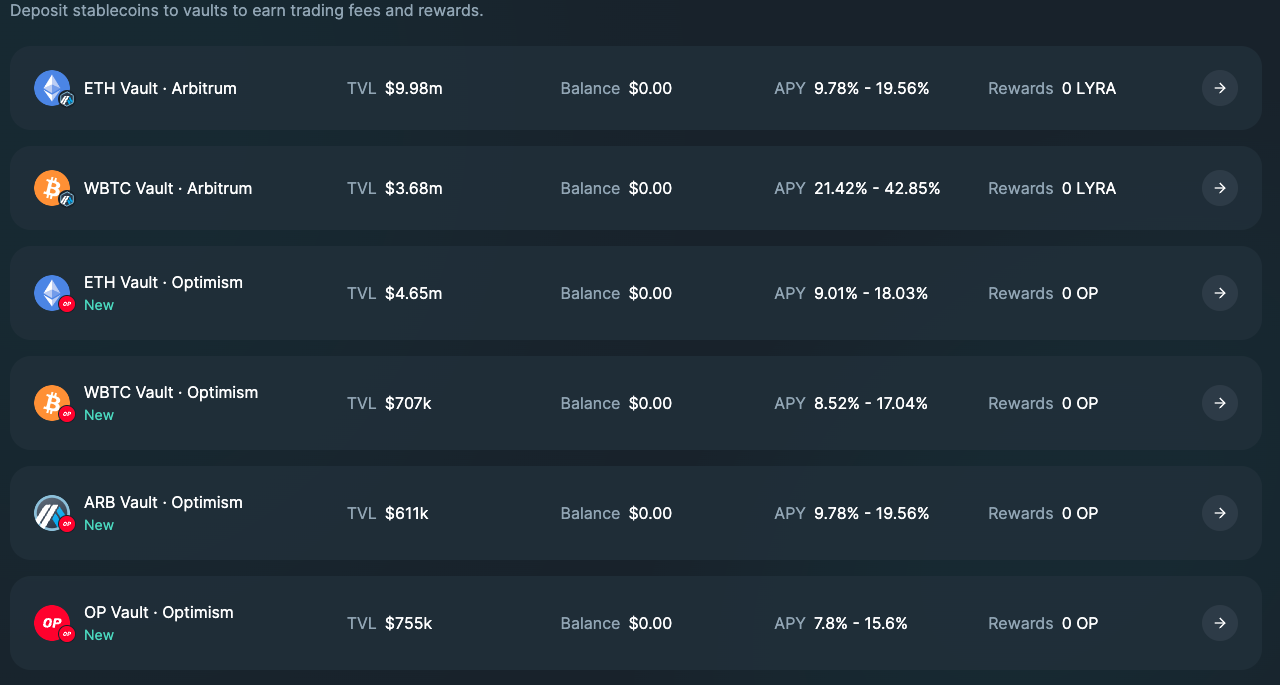Open the OP Vault · Optimism title

point(158,612)
